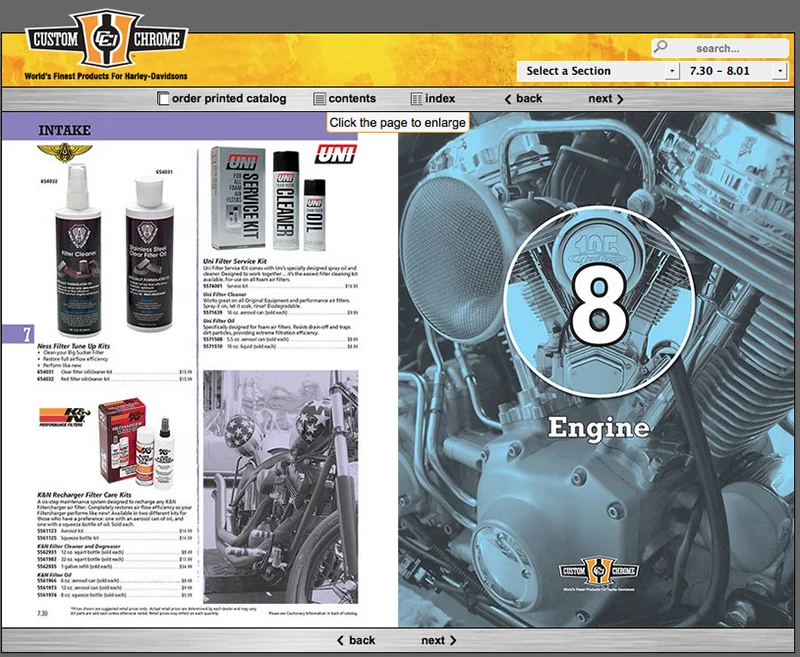The height and width of the screenshot is (657, 800).
Task: Click the INTAKE section heading
Action: (x=65, y=130)
